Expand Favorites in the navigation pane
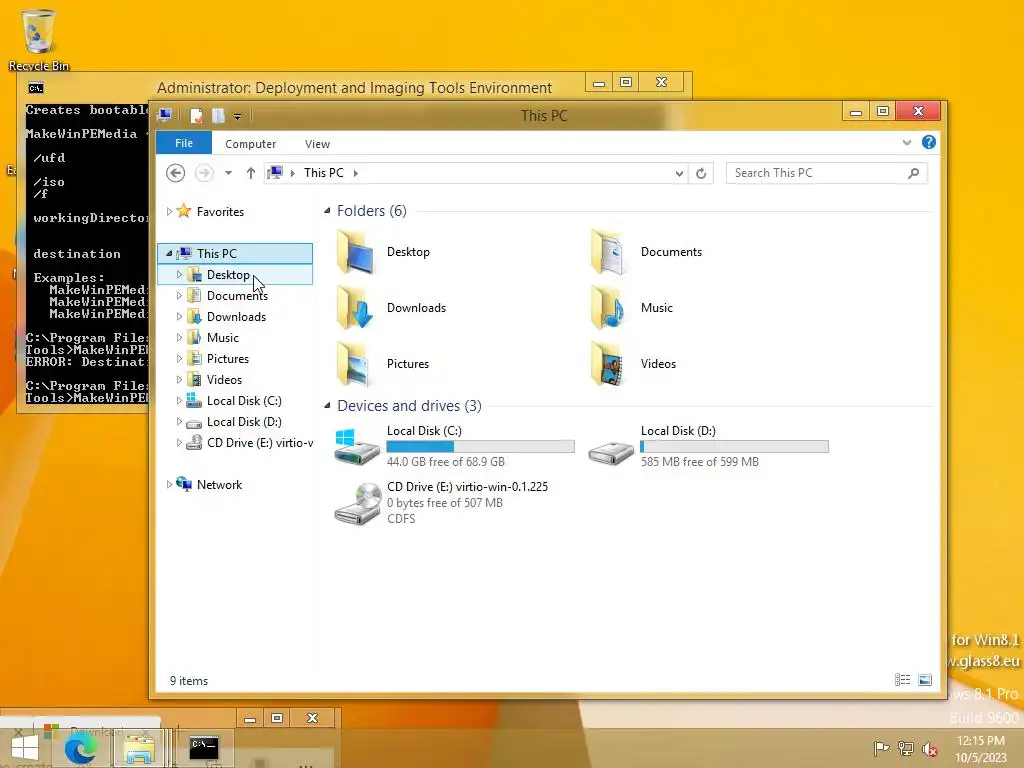Image resolution: width=1024 pixels, height=768 pixels. pos(169,212)
